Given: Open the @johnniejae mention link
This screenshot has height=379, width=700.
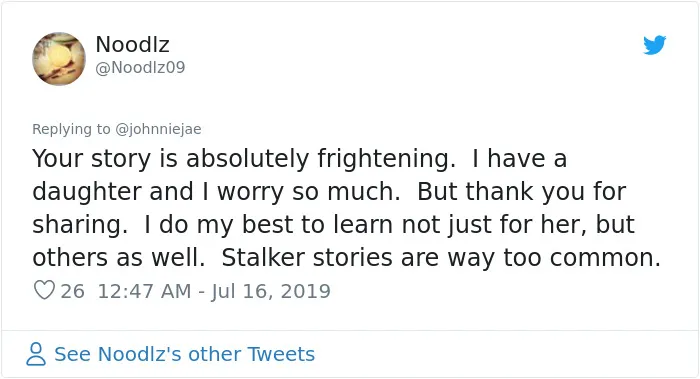Looking at the screenshot, I should (158, 129).
